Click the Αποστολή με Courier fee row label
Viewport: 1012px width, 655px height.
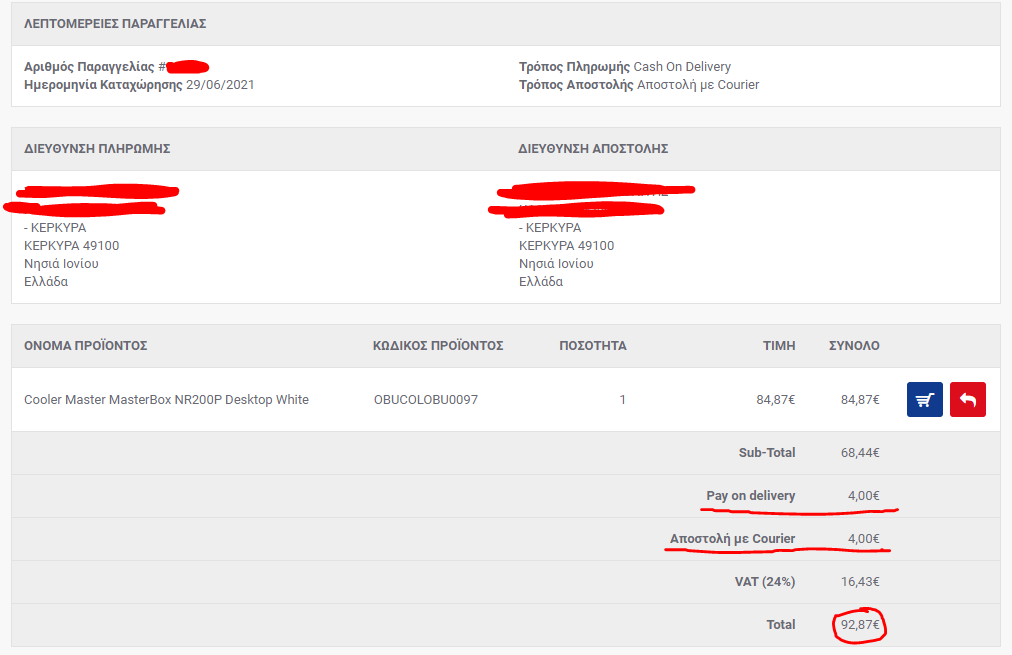coord(733,538)
